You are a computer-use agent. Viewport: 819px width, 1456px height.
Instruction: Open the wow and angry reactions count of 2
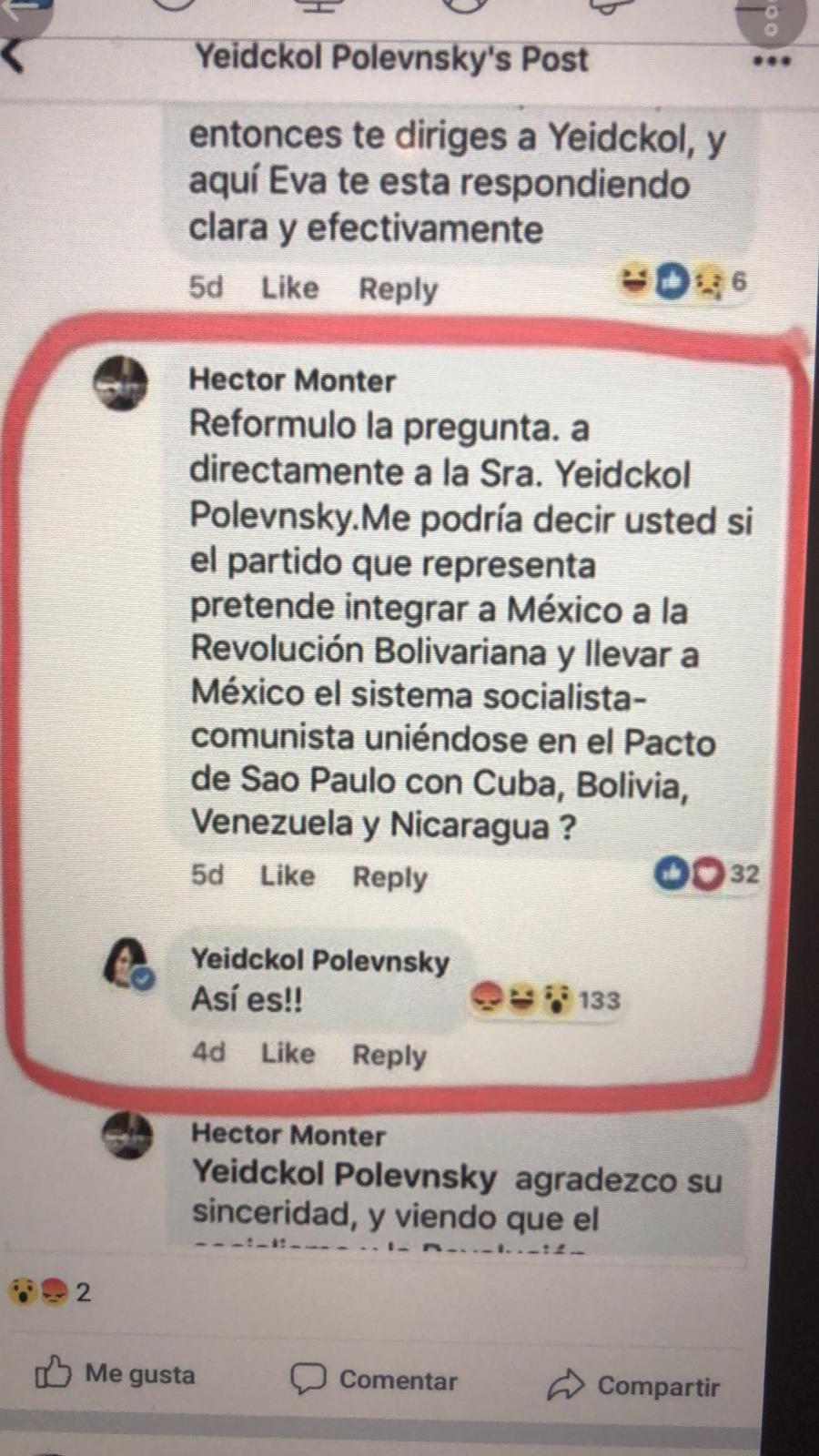(49, 1292)
